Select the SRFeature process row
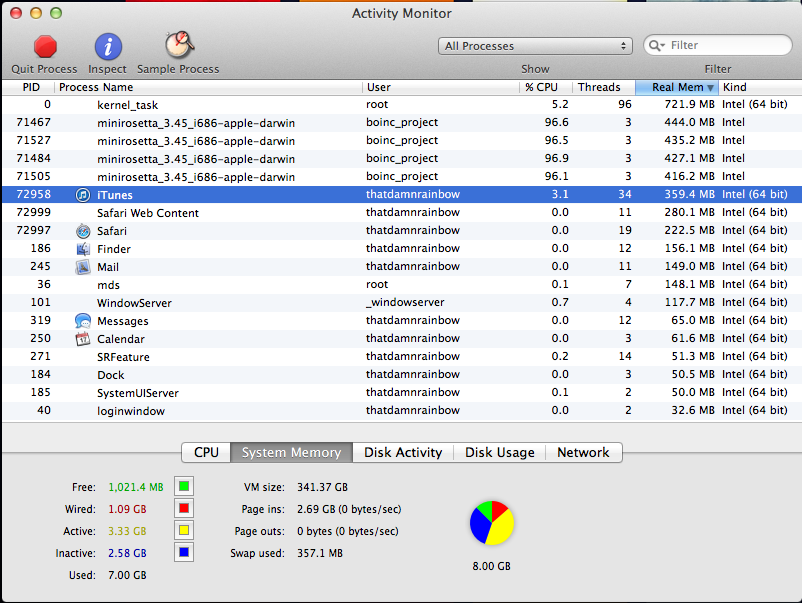 pyautogui.click(x=402, y=356)
